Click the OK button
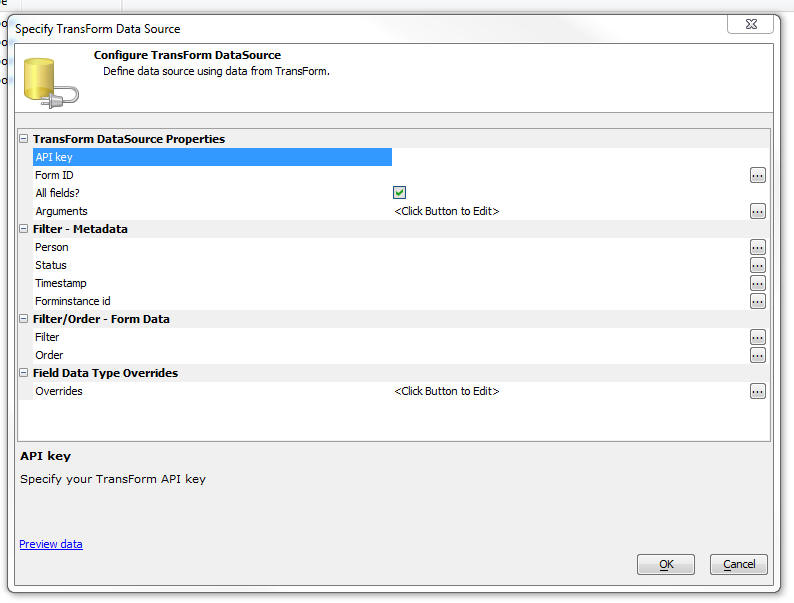The image size is (794, 603). coord(665,564)
